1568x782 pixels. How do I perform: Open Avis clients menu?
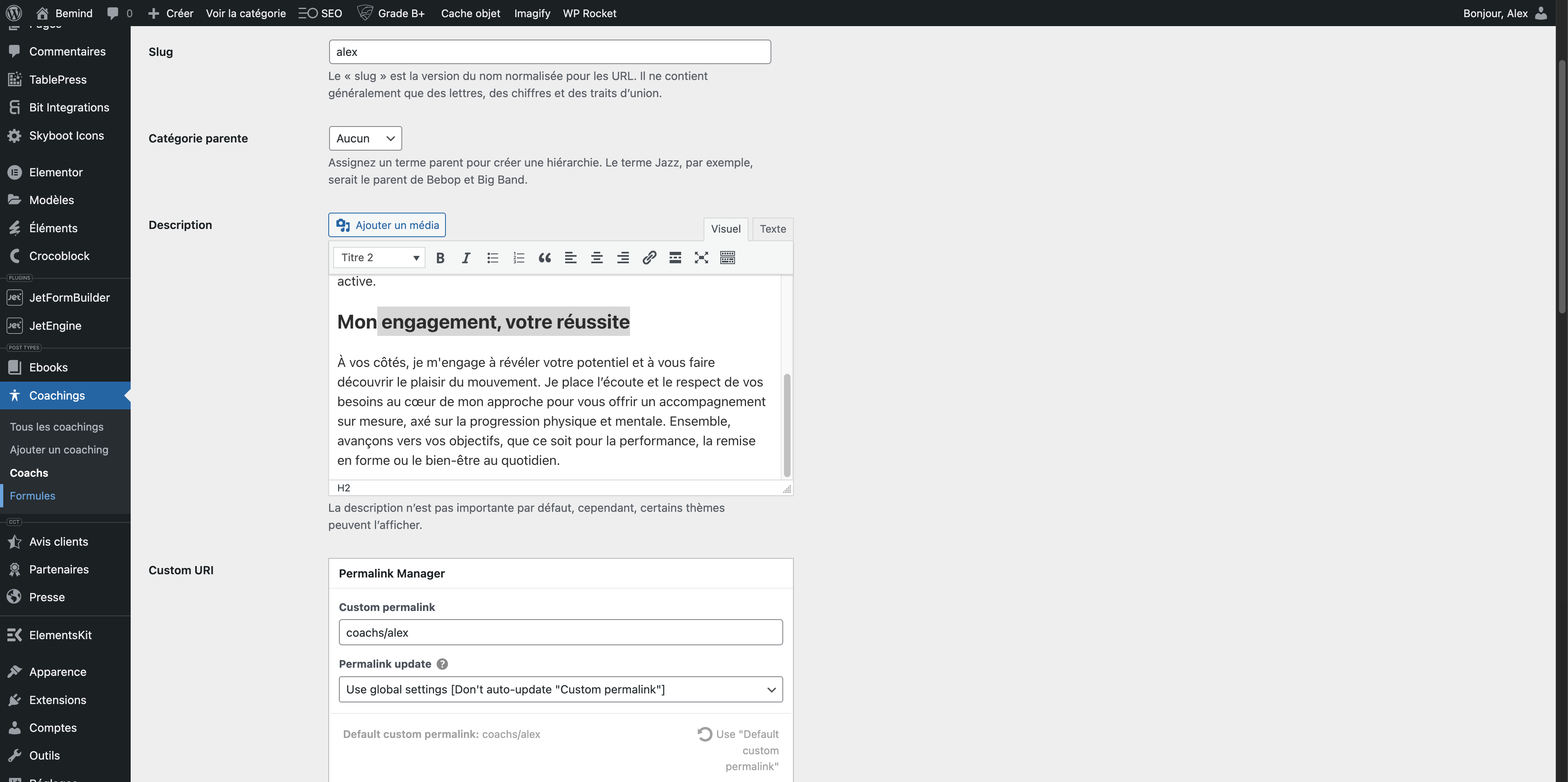point(65,542)
